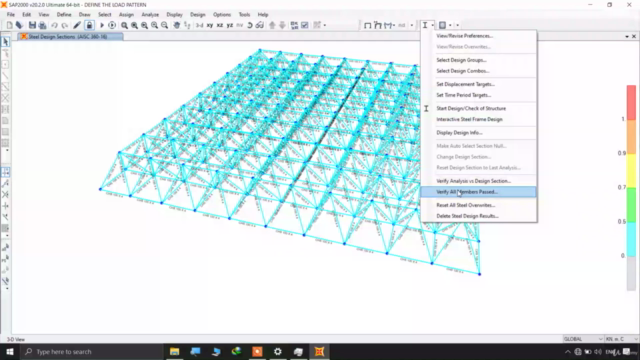Toggle the lock/unlock model padlock icon

click(x=89, y=25)
